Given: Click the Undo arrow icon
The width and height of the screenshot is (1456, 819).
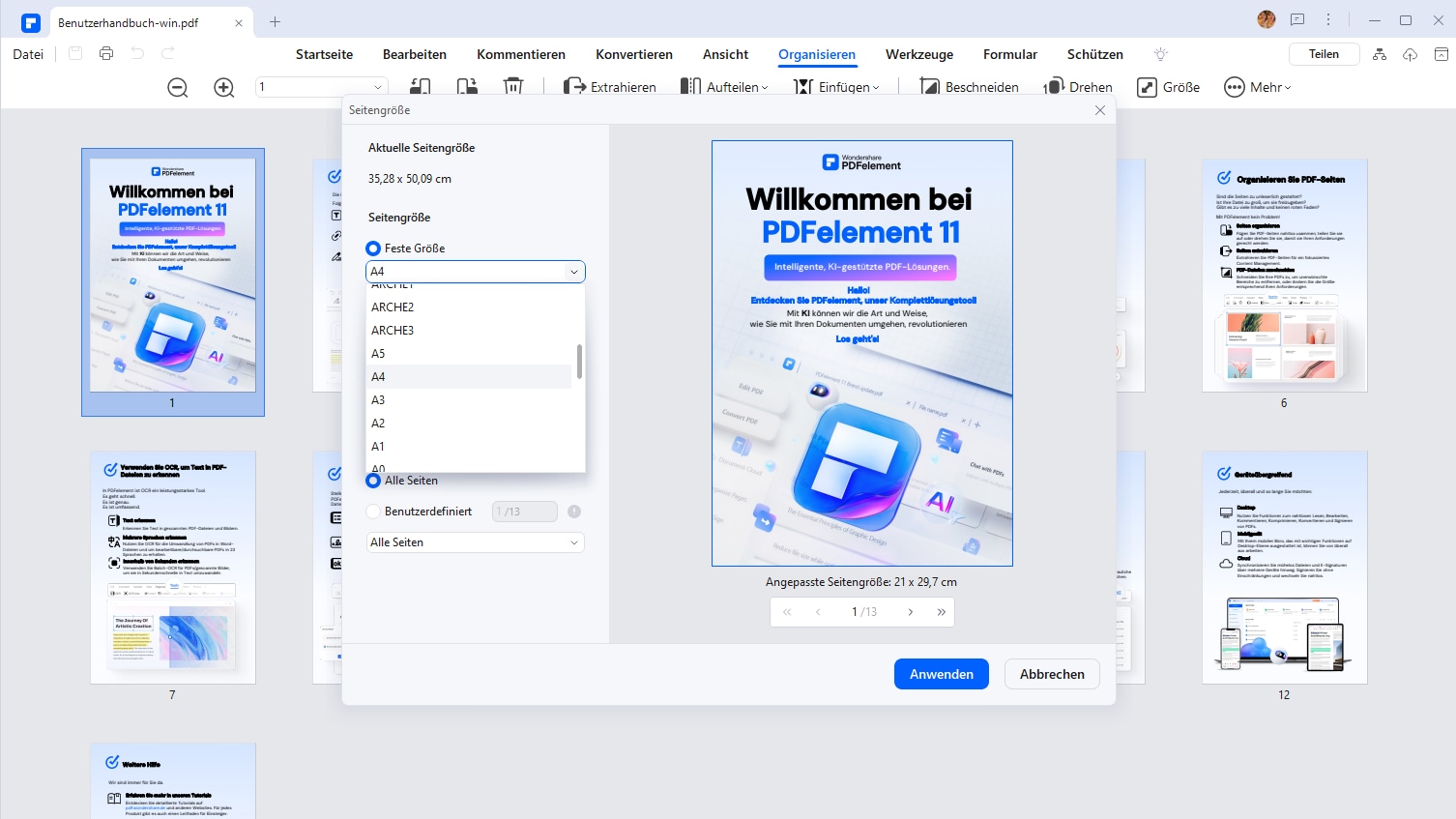Looking at the screenshot, I should pyautogui.click(x=137, y=54).
